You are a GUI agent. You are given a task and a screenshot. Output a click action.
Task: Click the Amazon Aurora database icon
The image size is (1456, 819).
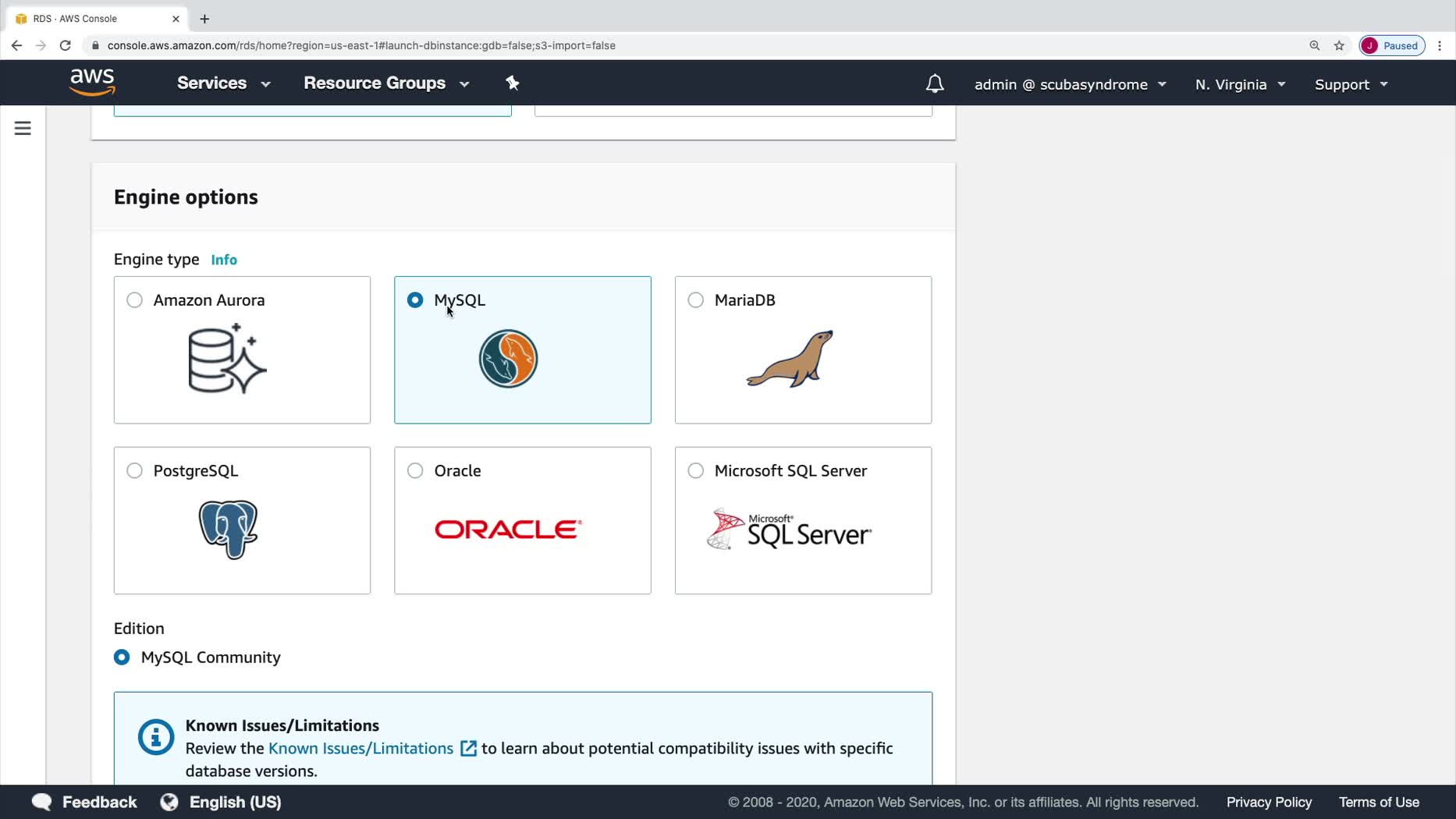227,359
